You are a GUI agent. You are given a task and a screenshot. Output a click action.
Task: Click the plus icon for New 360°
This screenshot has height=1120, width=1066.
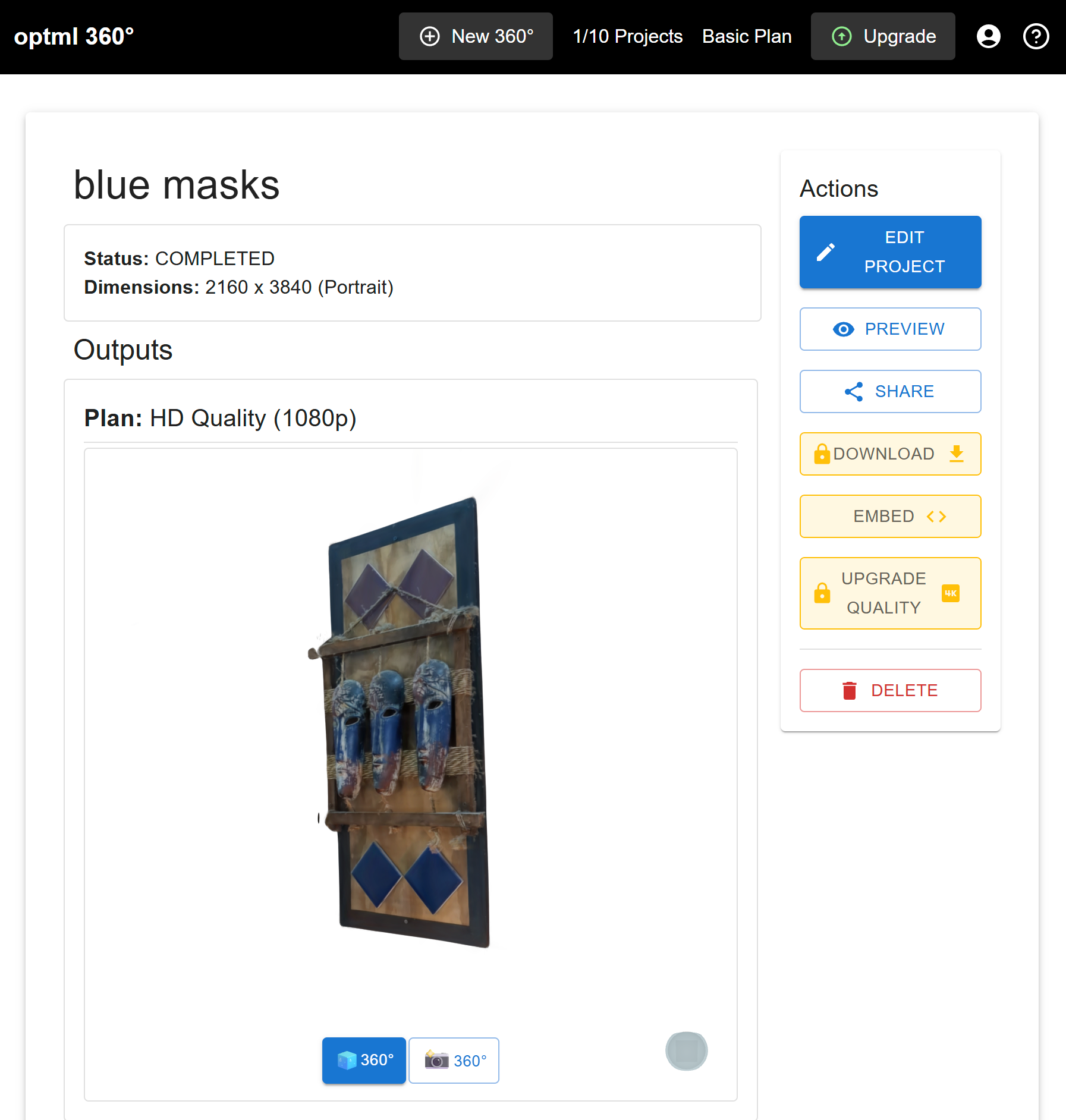click(429, 36)
